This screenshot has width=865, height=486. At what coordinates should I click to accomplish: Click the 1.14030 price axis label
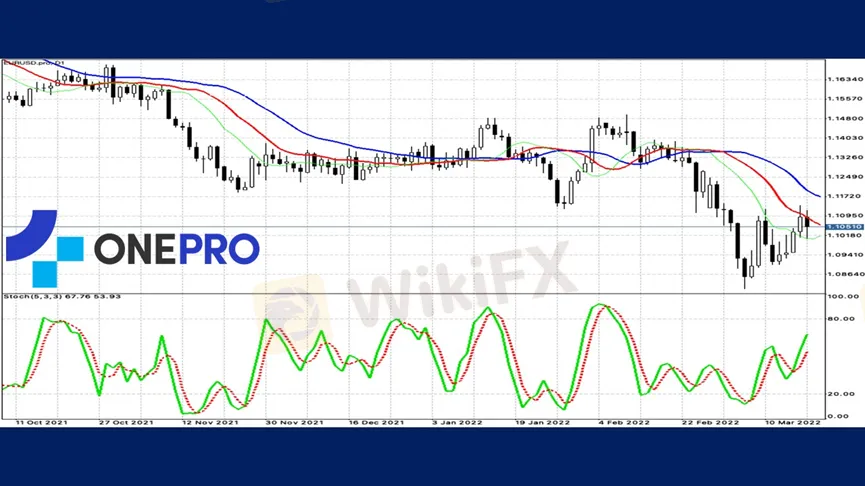coord(845,138)
